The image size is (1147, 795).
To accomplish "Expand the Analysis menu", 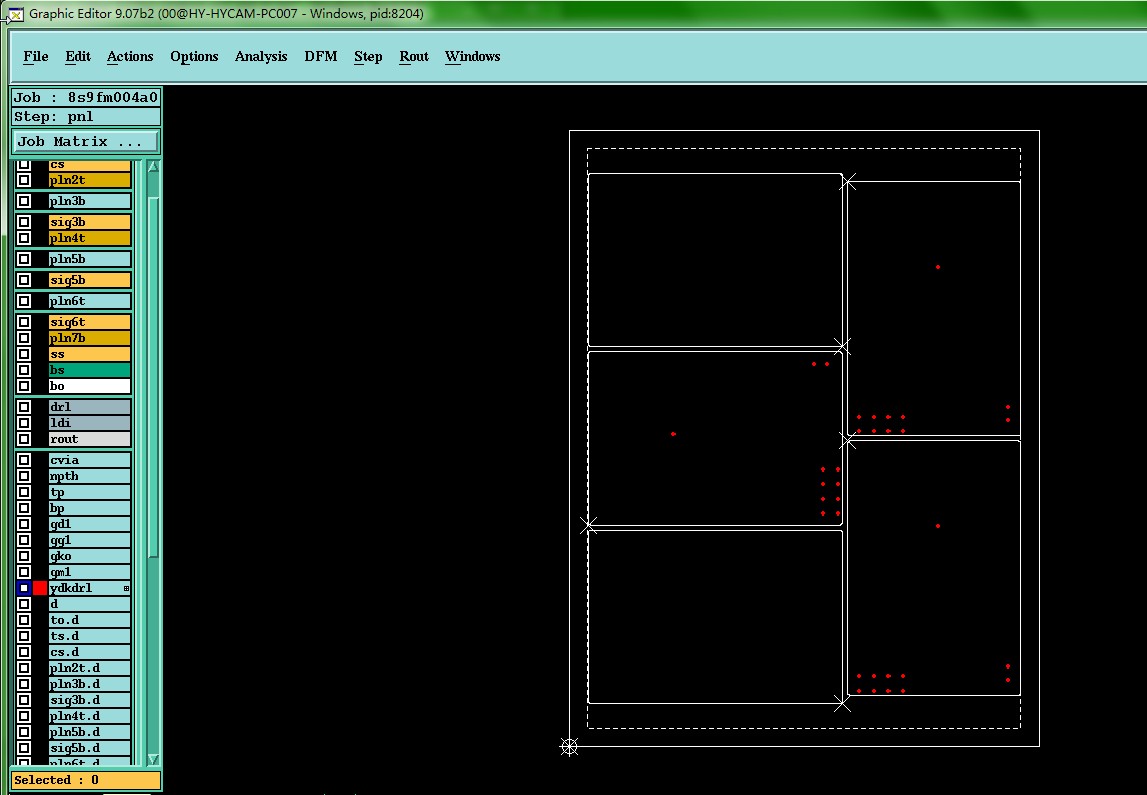I will pos(260,56).
